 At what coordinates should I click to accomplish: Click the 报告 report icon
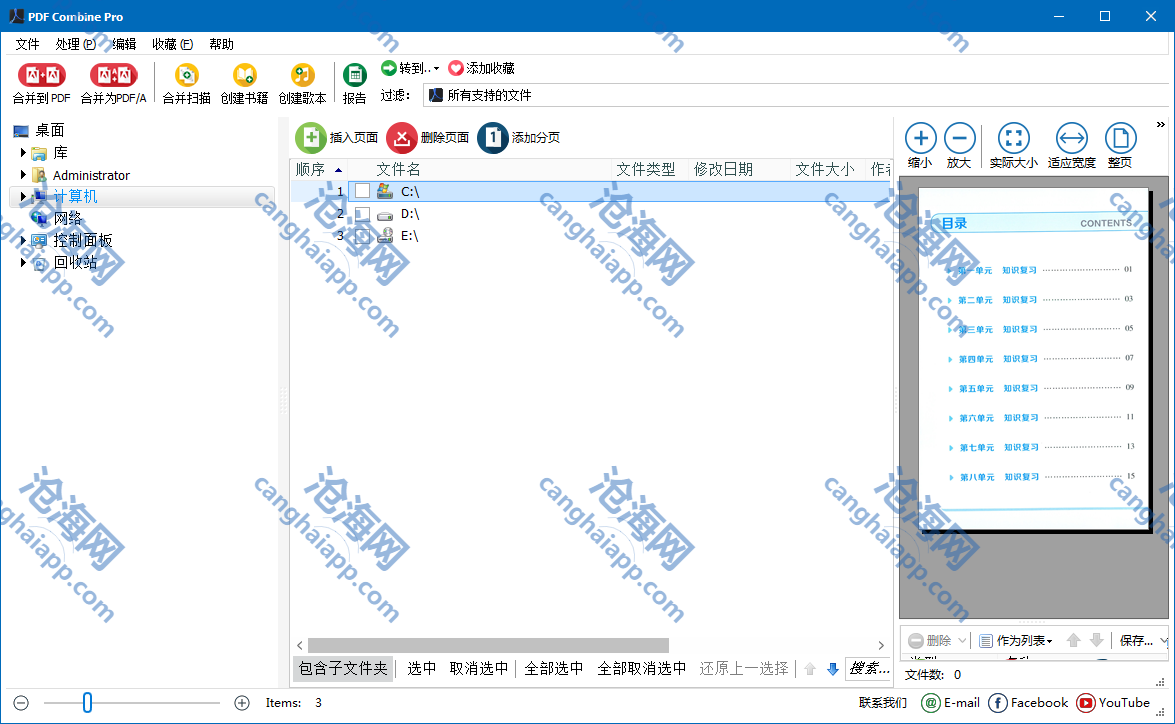[x=354, y=75]
